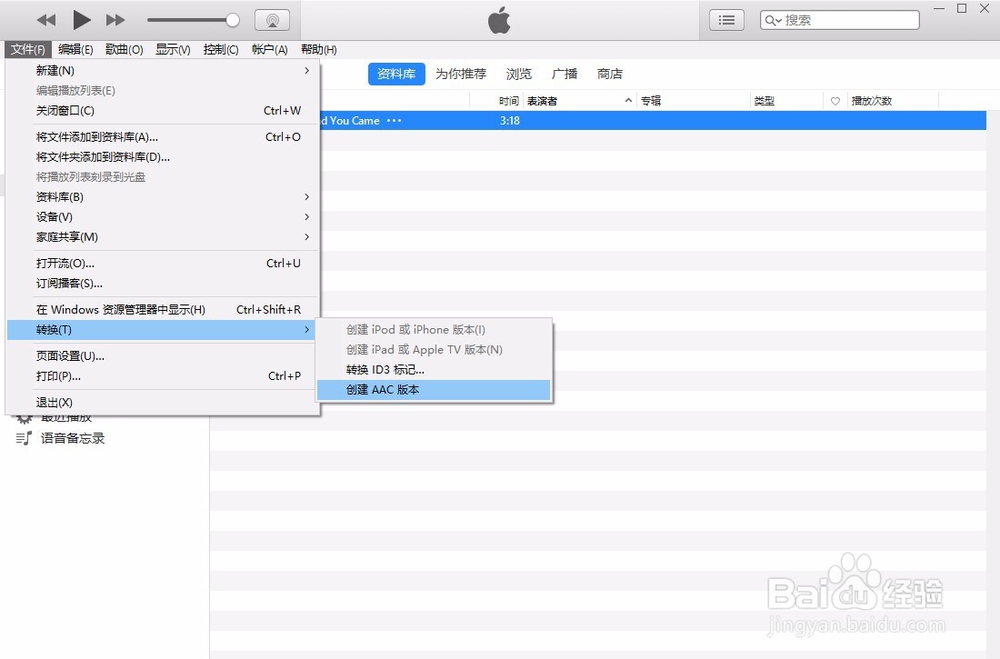Skip to the next track

click(x=115, y=19)
